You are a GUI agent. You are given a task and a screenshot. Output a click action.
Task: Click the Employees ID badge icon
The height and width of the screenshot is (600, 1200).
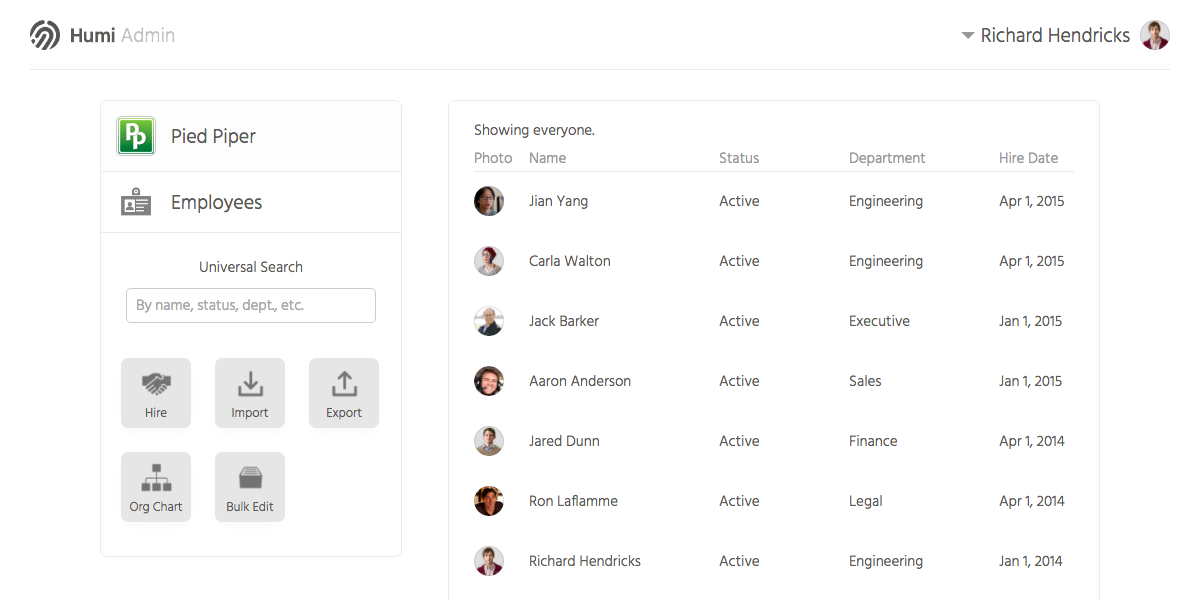(136, 202)
